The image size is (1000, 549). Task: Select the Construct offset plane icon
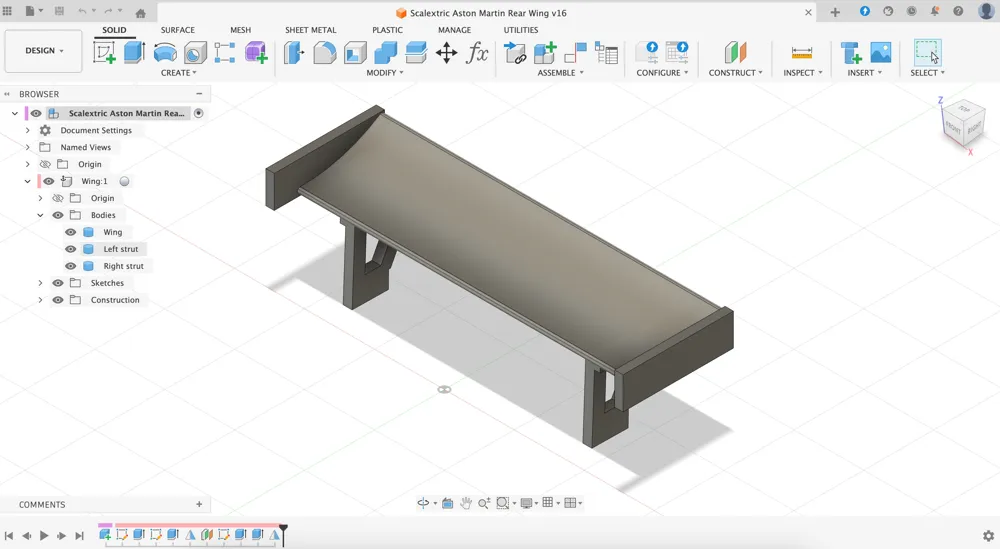pos(735,53)
